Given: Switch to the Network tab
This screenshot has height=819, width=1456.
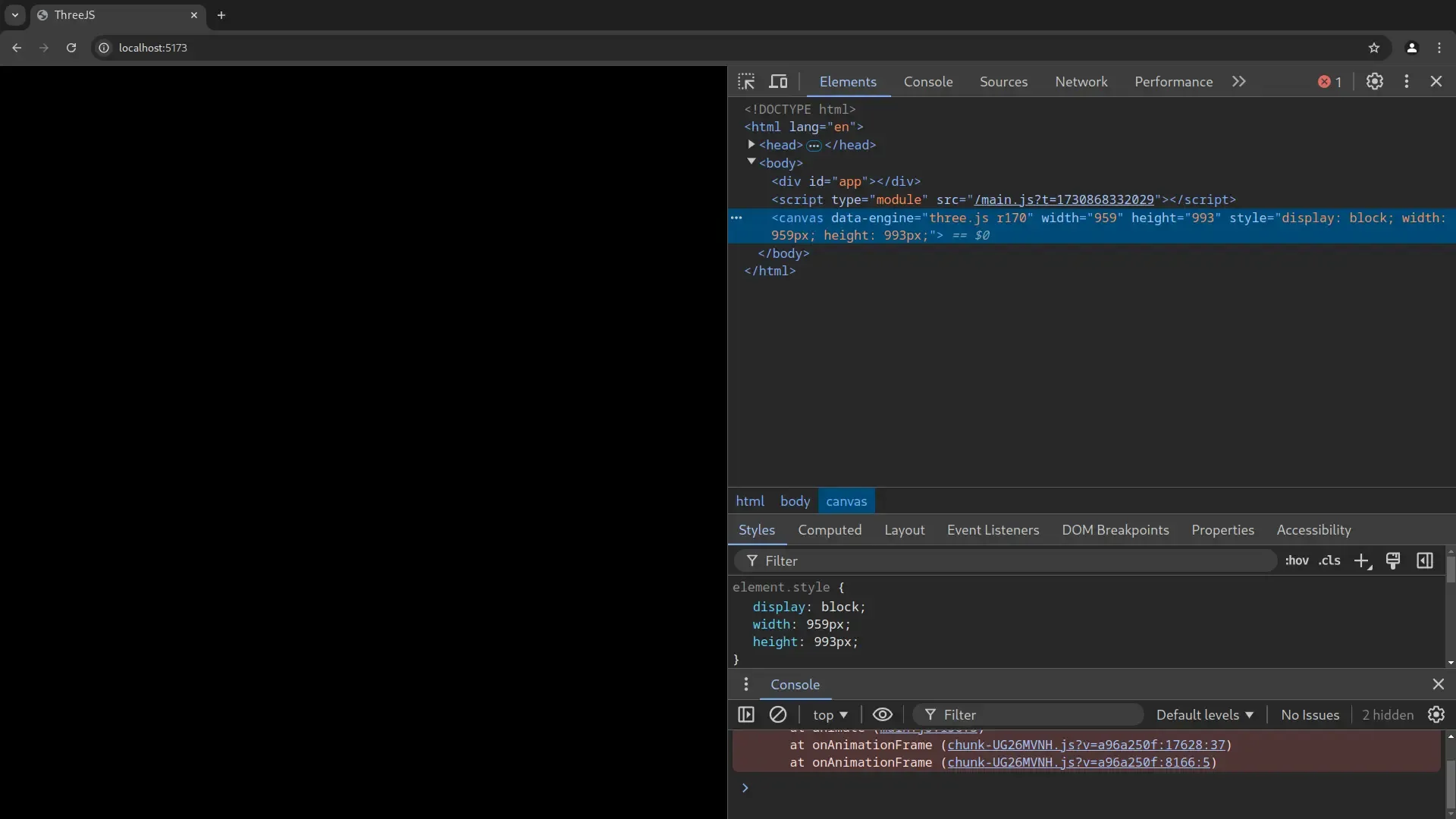Looking at the screenshot, I should pos(1081,82).
